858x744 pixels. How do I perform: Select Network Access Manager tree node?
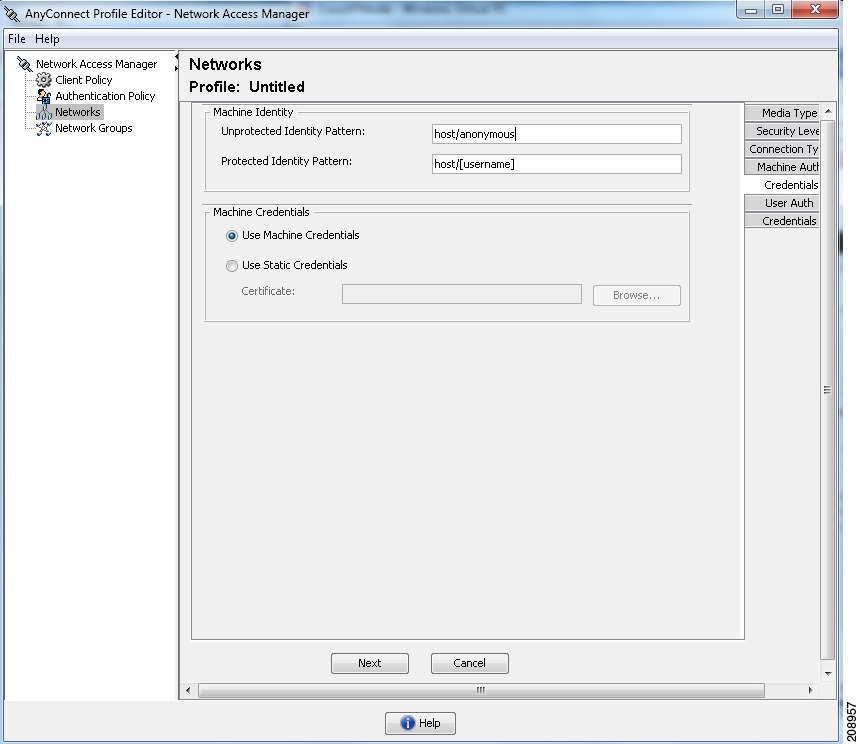[x=96, y=64]
